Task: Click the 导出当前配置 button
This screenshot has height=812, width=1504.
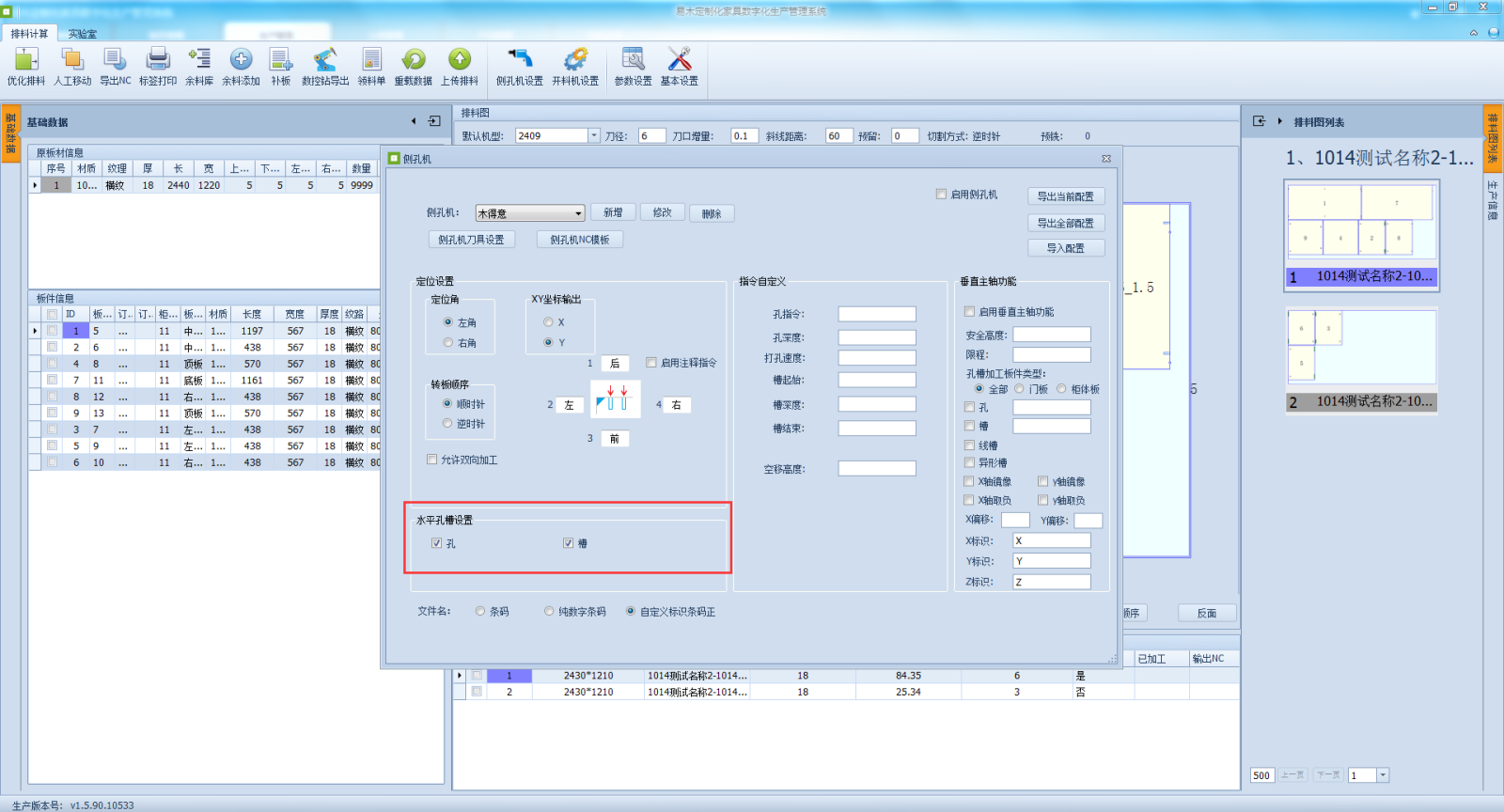Action: 1065,196
